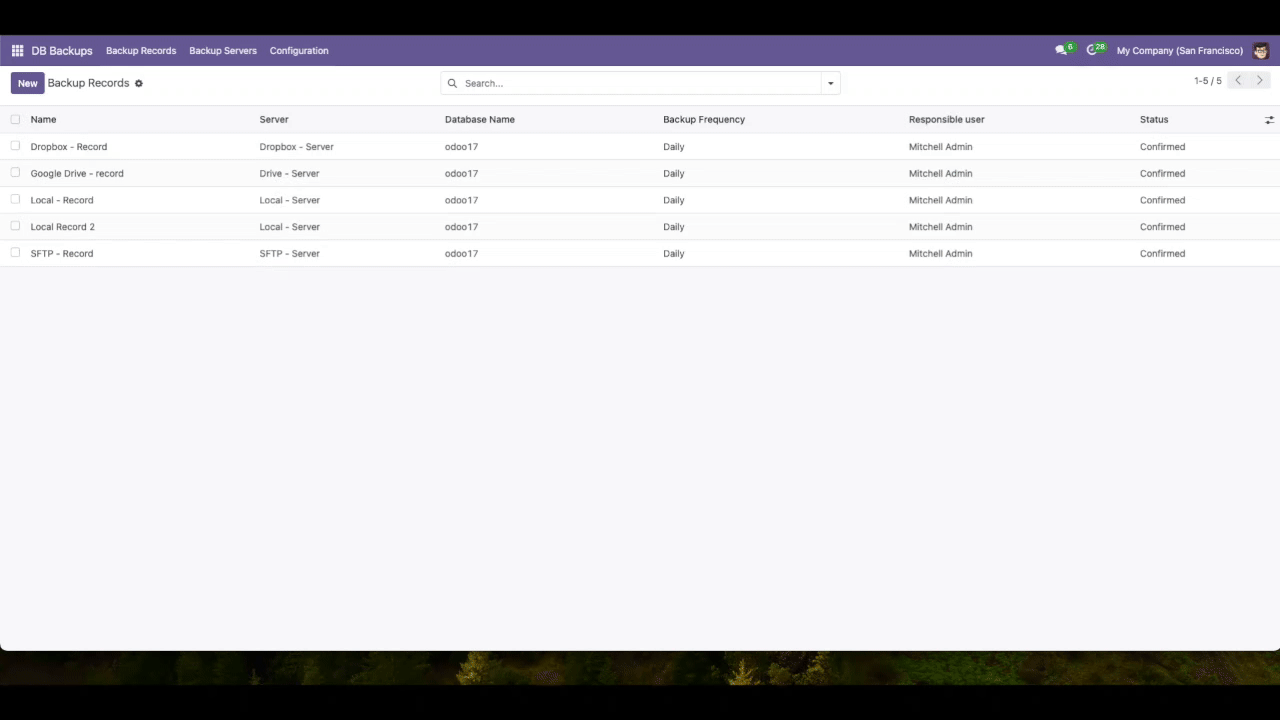Select the Dropbox - Record checkbox
The width and height of the screenshot is (1280, 720).
[15, 146]
